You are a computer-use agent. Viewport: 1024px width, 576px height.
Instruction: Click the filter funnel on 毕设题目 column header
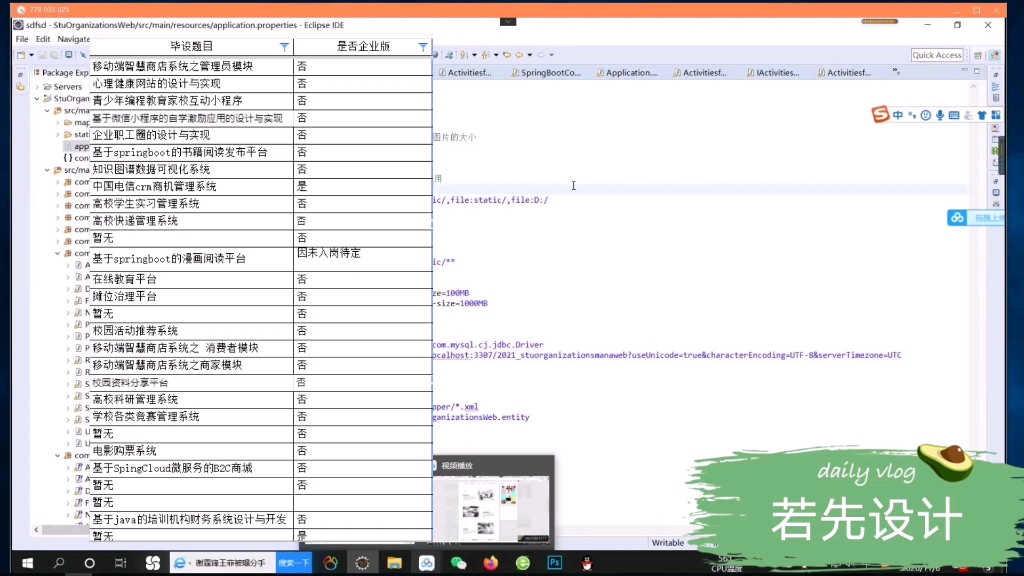284,46
